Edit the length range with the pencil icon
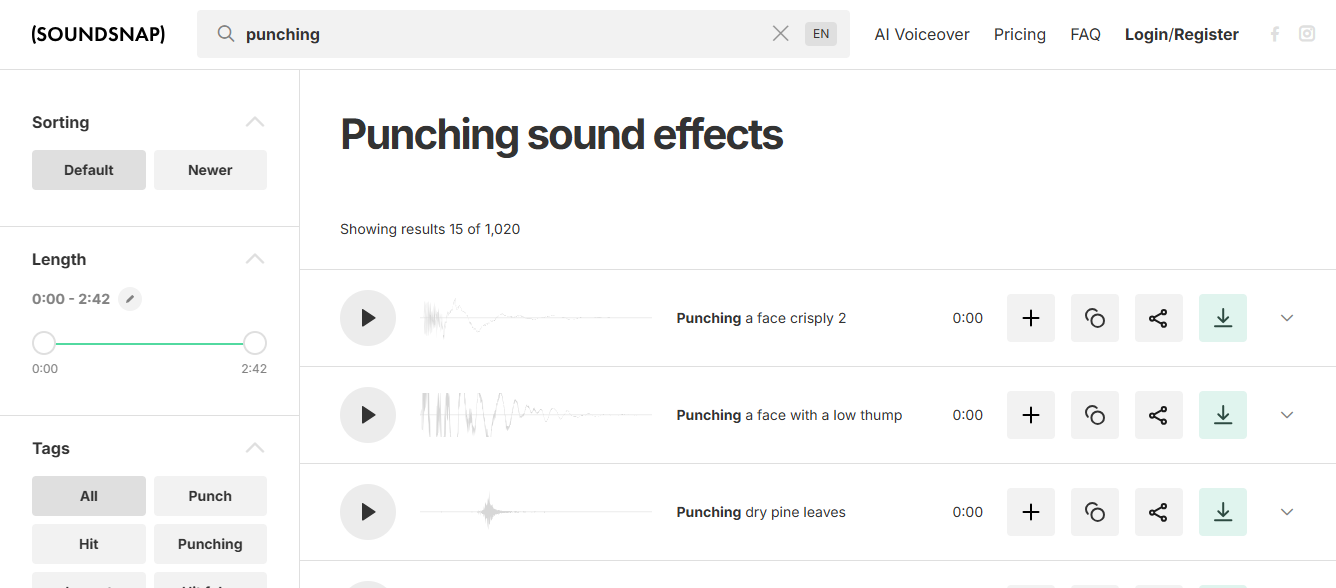Viewport: 1336px width, 588px height. (129, 298)
